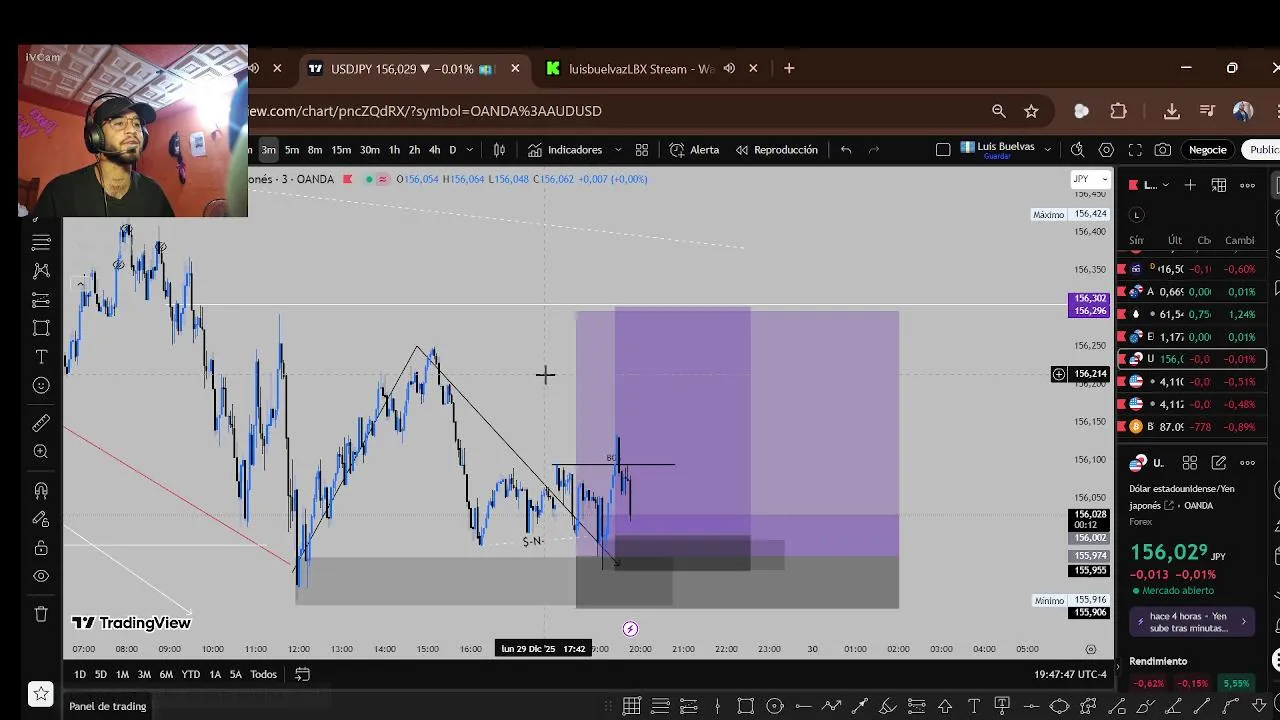
Task: Select the 1,177 watchlist row
Action: tap(1193, 337)
